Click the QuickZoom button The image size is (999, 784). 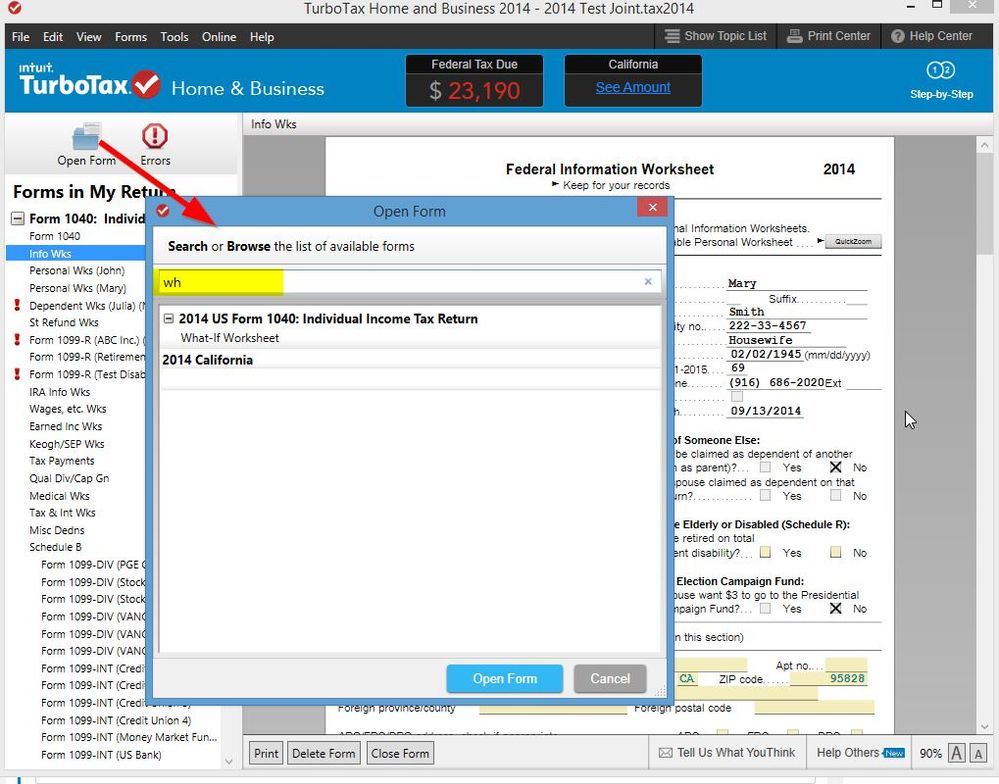[853, 242]
